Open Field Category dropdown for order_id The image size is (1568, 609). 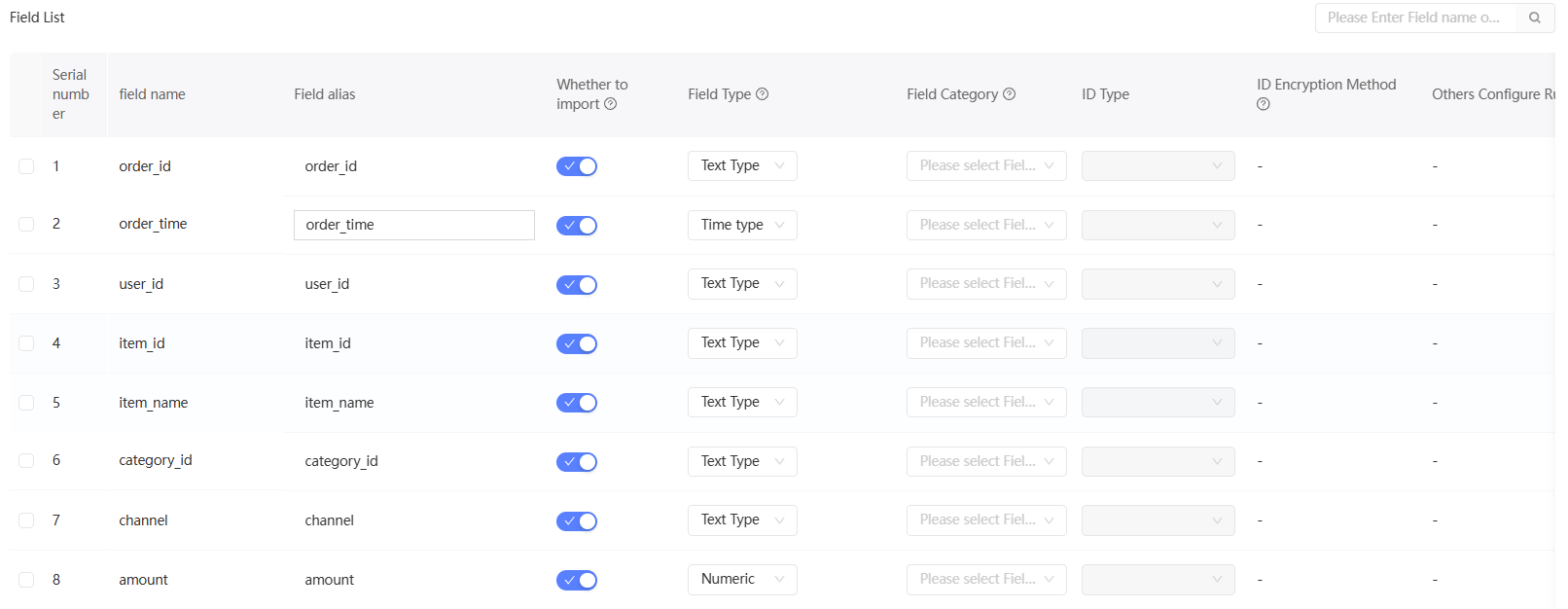pyautogui.click(x=986, y=166)
